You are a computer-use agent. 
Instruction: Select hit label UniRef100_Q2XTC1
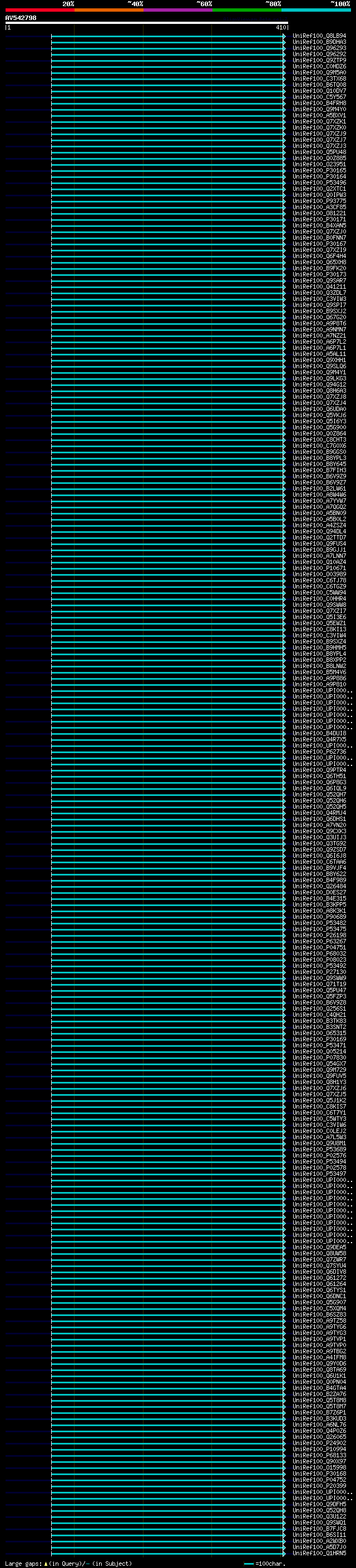[319, 189]
